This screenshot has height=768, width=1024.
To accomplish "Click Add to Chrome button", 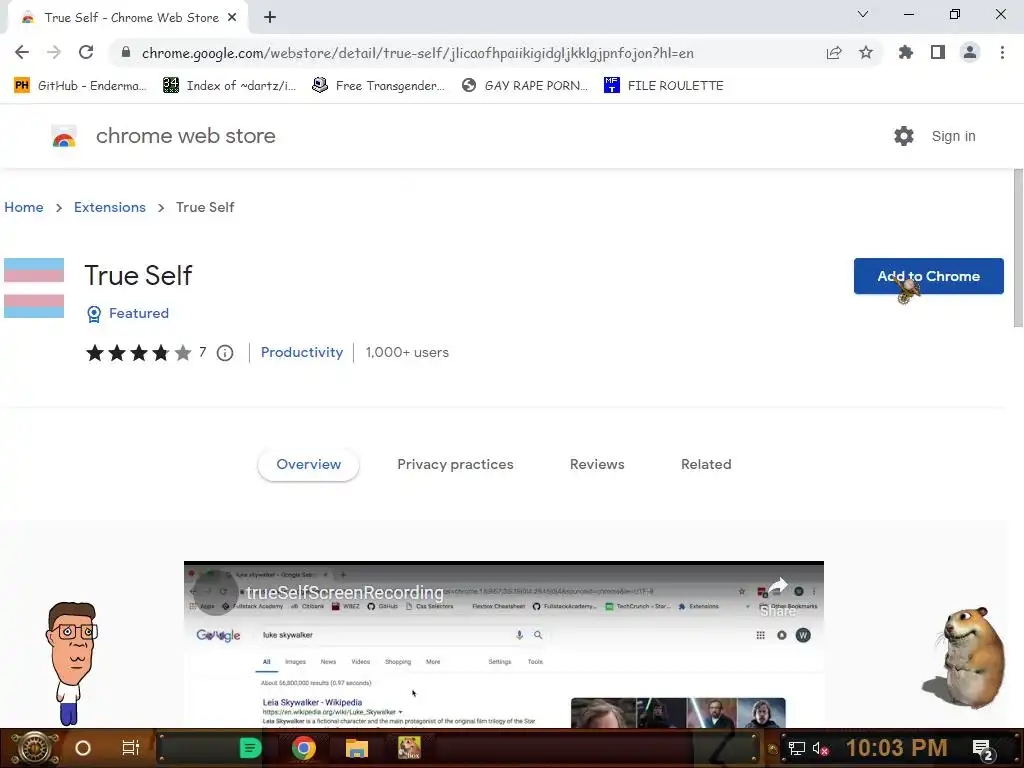I will click(x=928, y=276).
